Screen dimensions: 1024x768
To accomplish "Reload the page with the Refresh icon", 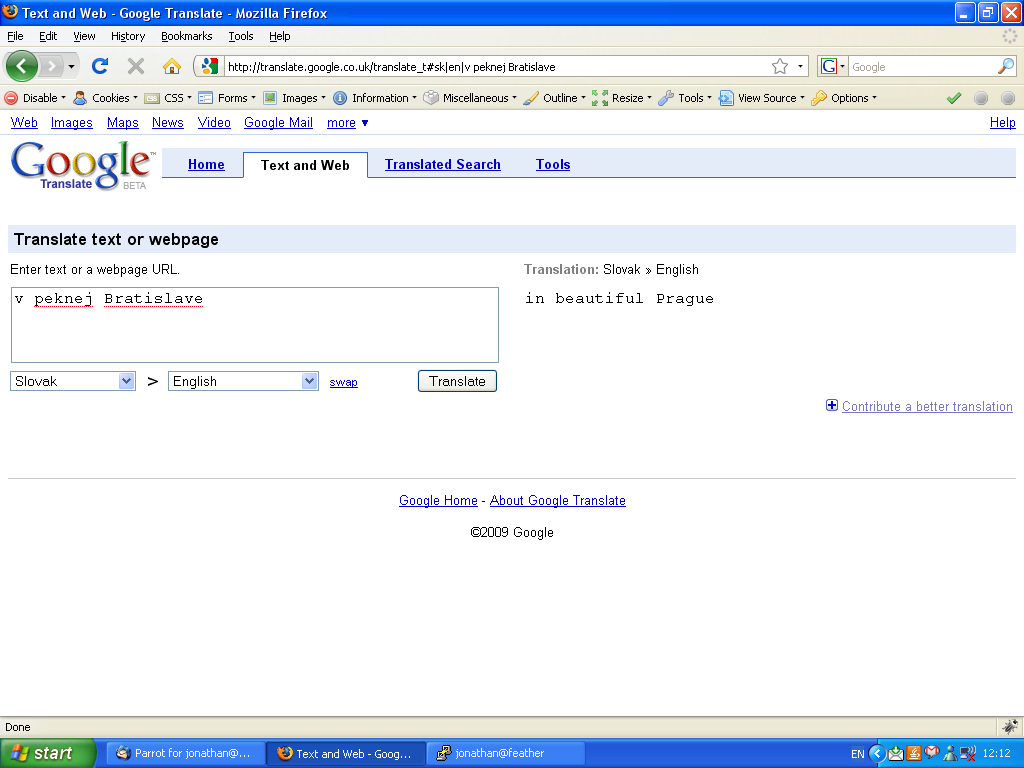I will (x=100, y=66).
